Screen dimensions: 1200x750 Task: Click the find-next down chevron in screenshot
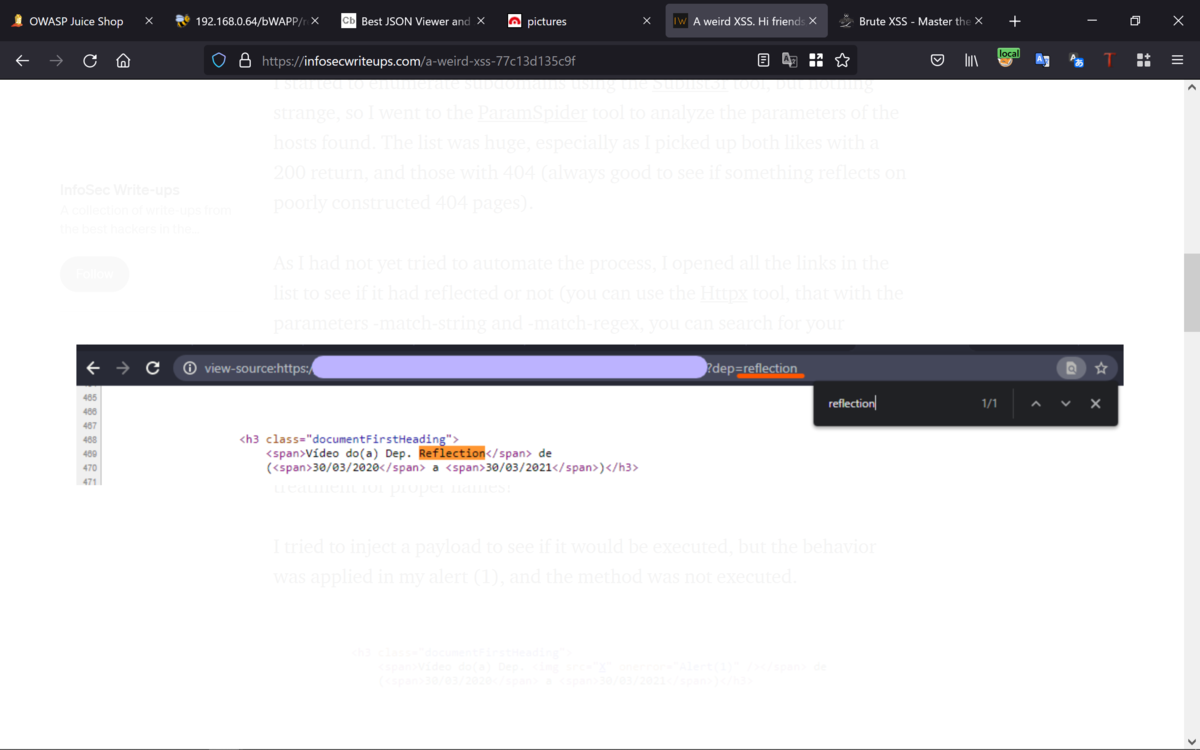(x=1066, y=403)
